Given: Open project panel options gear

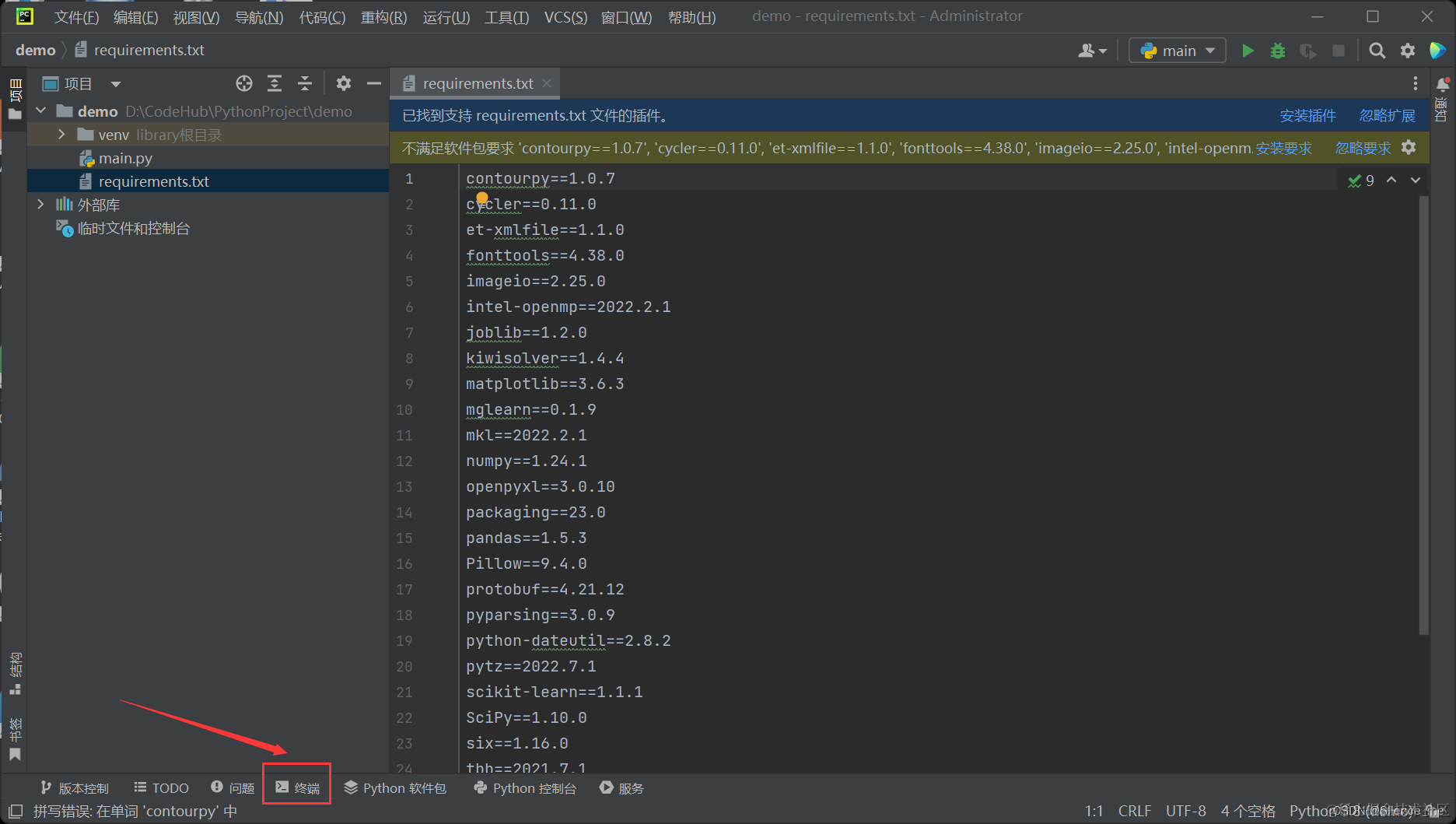Looking at the screenshot, I should [344, 83].
